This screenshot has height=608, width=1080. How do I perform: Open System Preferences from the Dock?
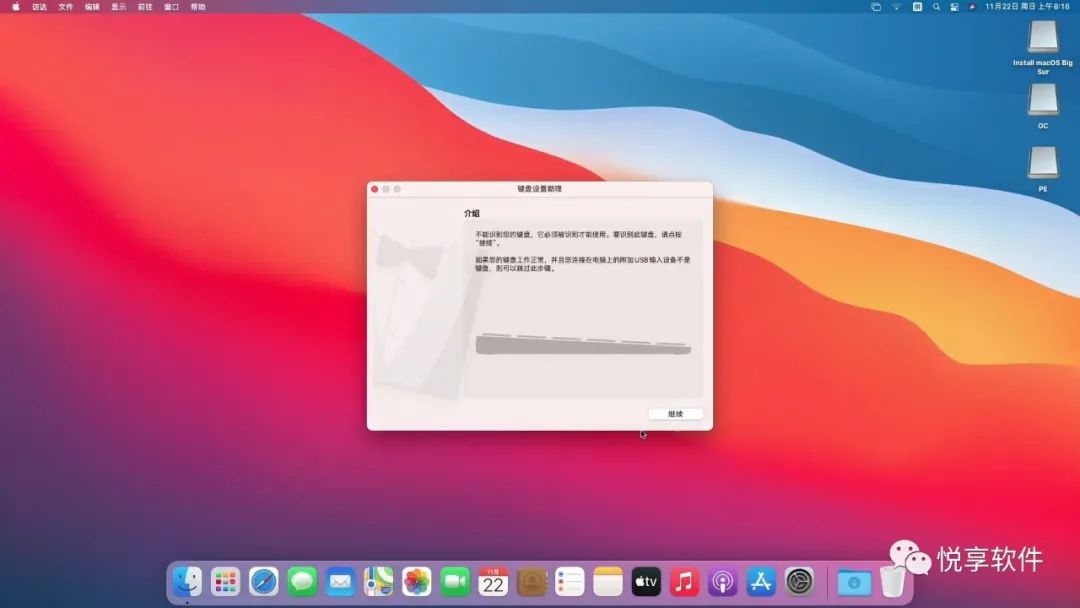[x=799, y=582]
